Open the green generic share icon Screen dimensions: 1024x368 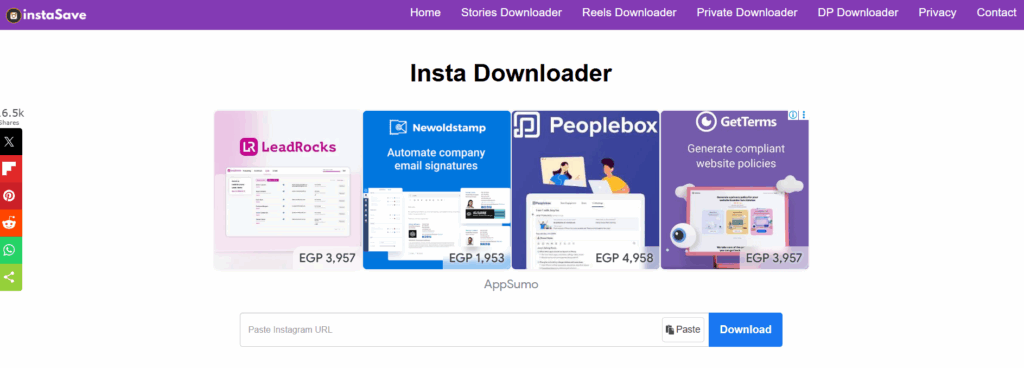click(10, 277)
